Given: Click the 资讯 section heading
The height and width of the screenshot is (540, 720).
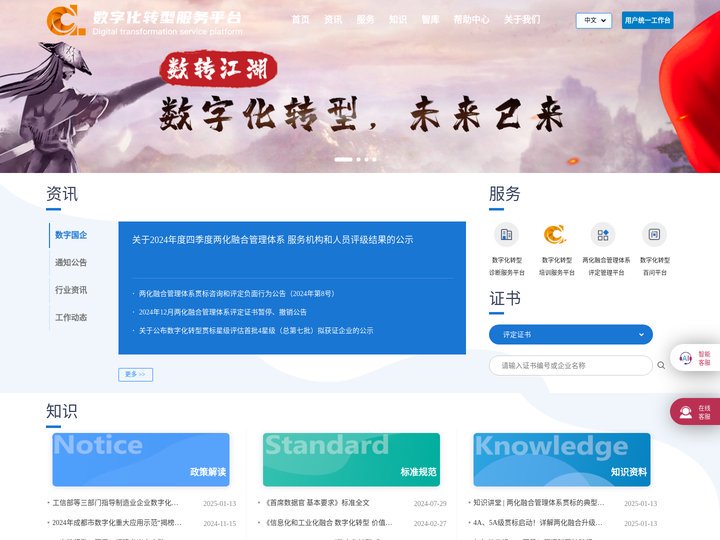Looking at the screenshot, I should click(62, 194).
